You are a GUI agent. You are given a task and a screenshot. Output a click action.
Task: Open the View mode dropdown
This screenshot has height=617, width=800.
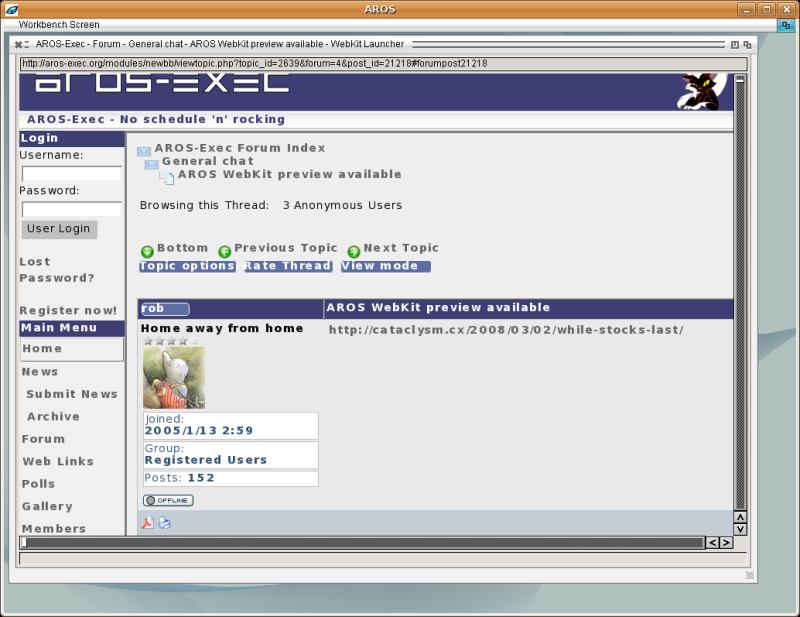385,266
